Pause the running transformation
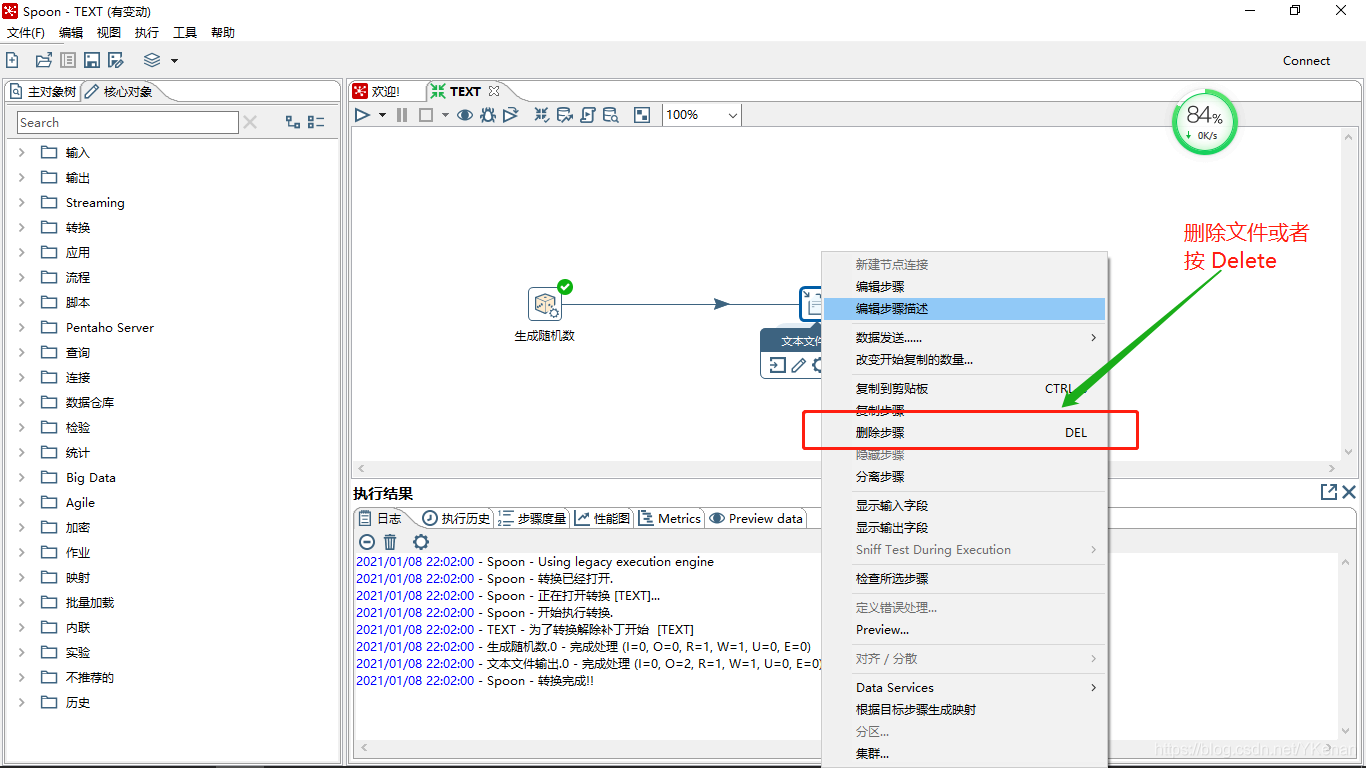The height and width of the screenshot is (768, 1366). pos(402,115)
